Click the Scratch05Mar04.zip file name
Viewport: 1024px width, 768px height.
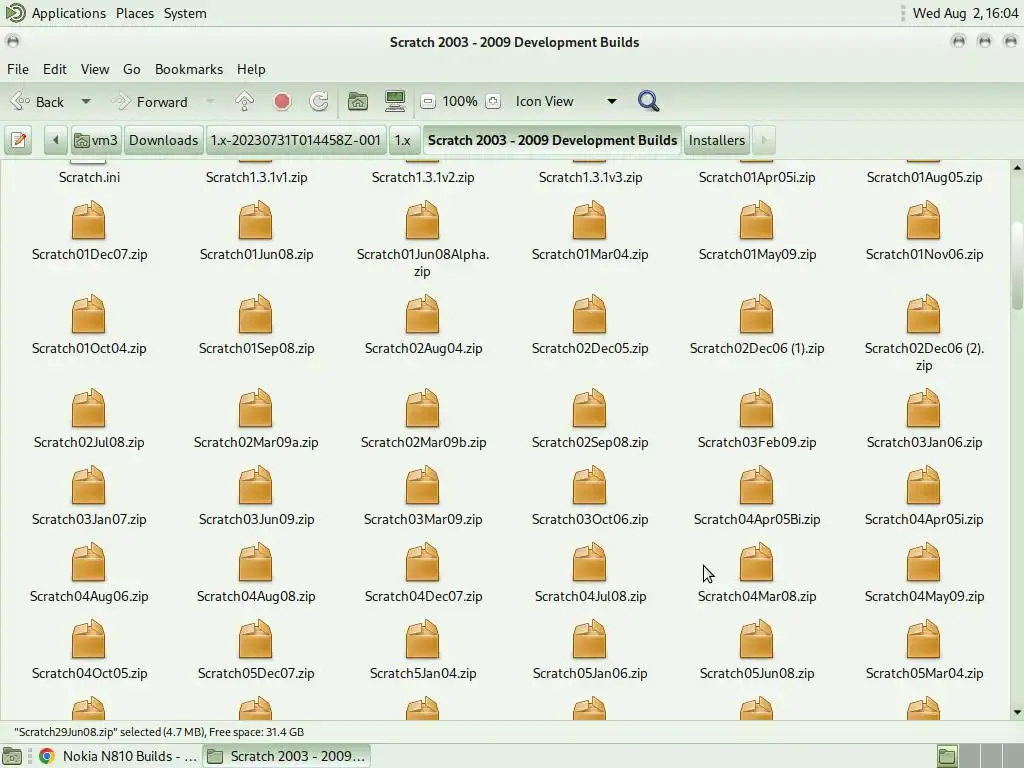click(924, 673)
